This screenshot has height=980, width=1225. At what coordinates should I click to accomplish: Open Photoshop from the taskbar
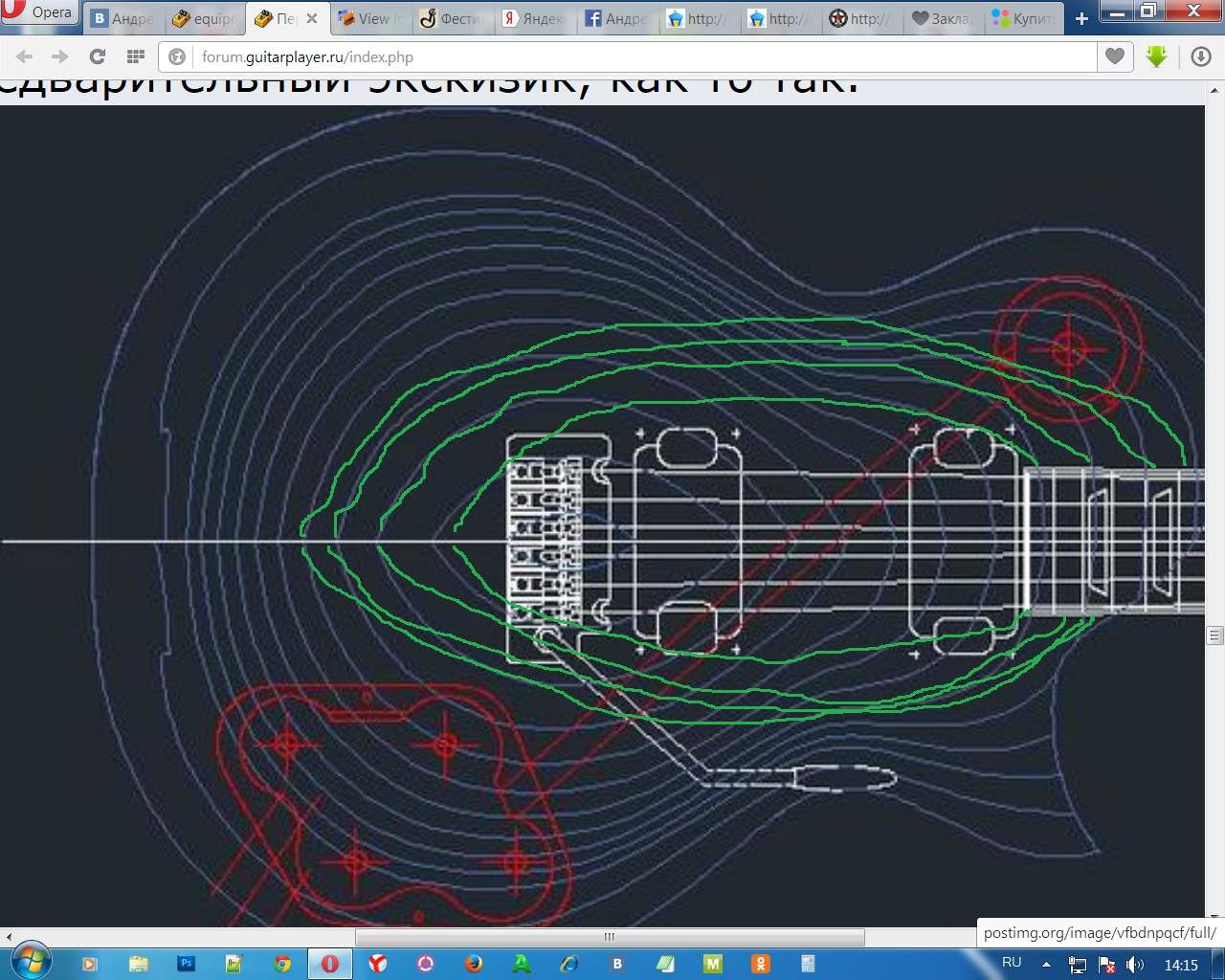point(187,964)
